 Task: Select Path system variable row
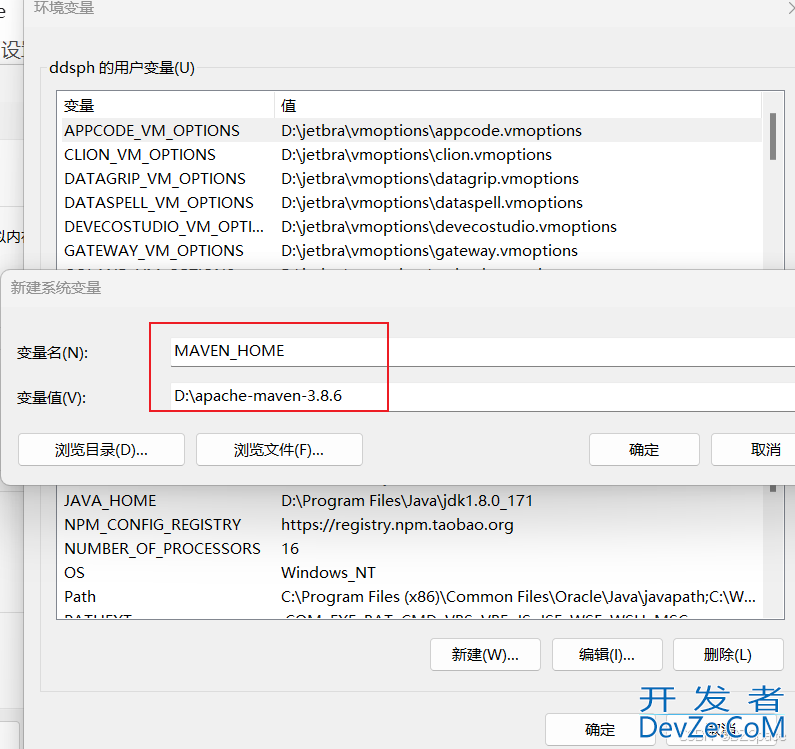pyautogui.click(x=411, y=597)
